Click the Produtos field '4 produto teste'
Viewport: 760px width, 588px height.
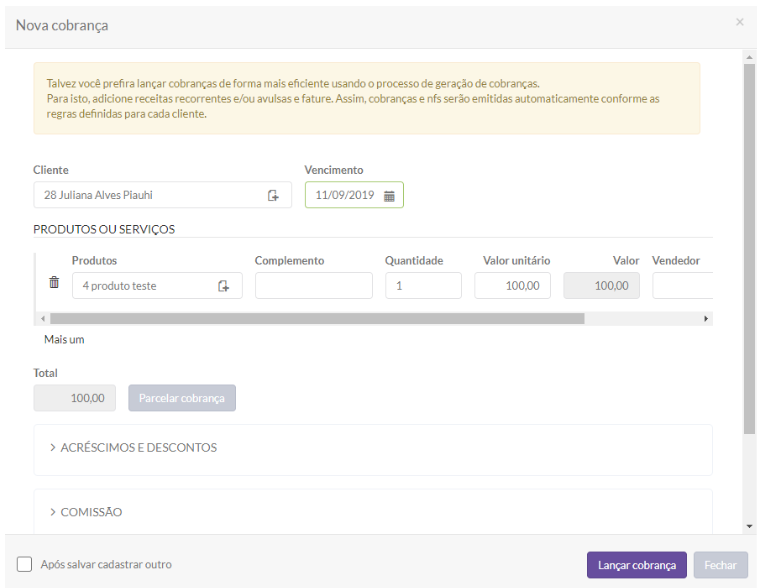click(157, 286)
